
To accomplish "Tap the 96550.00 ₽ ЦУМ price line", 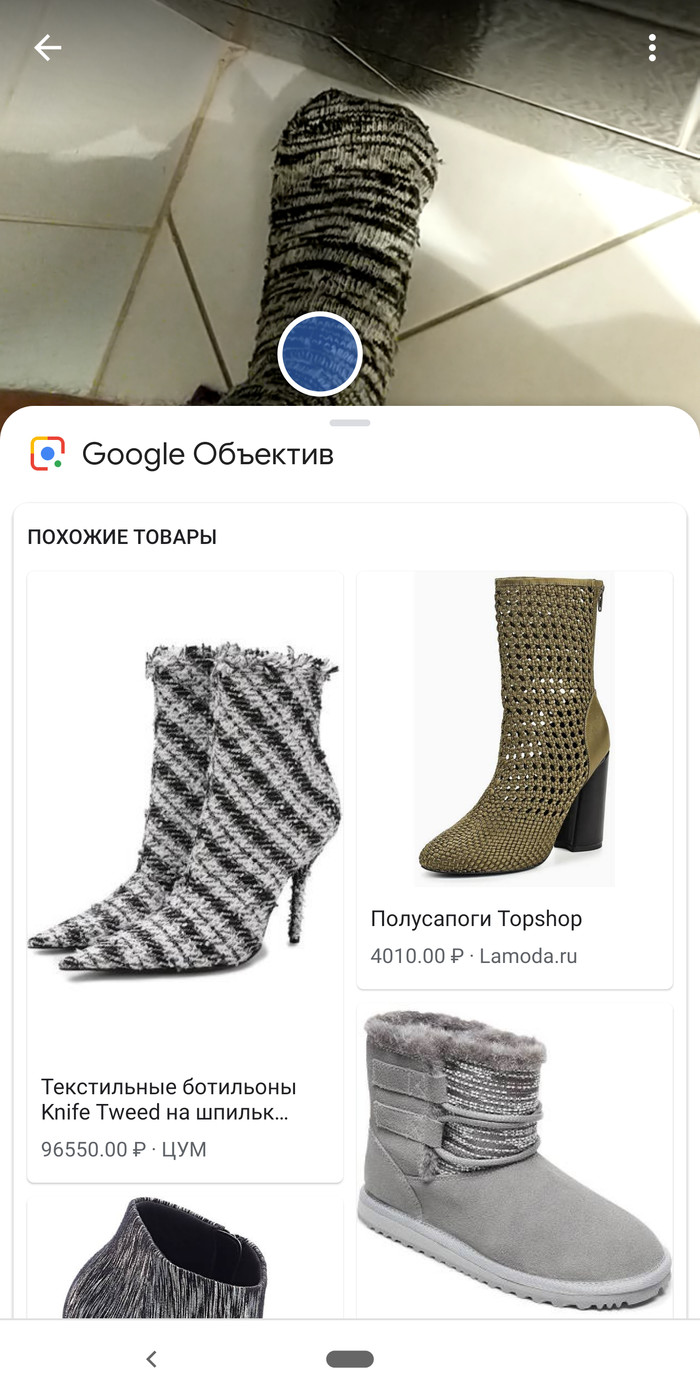I will tap(124, 1150).
